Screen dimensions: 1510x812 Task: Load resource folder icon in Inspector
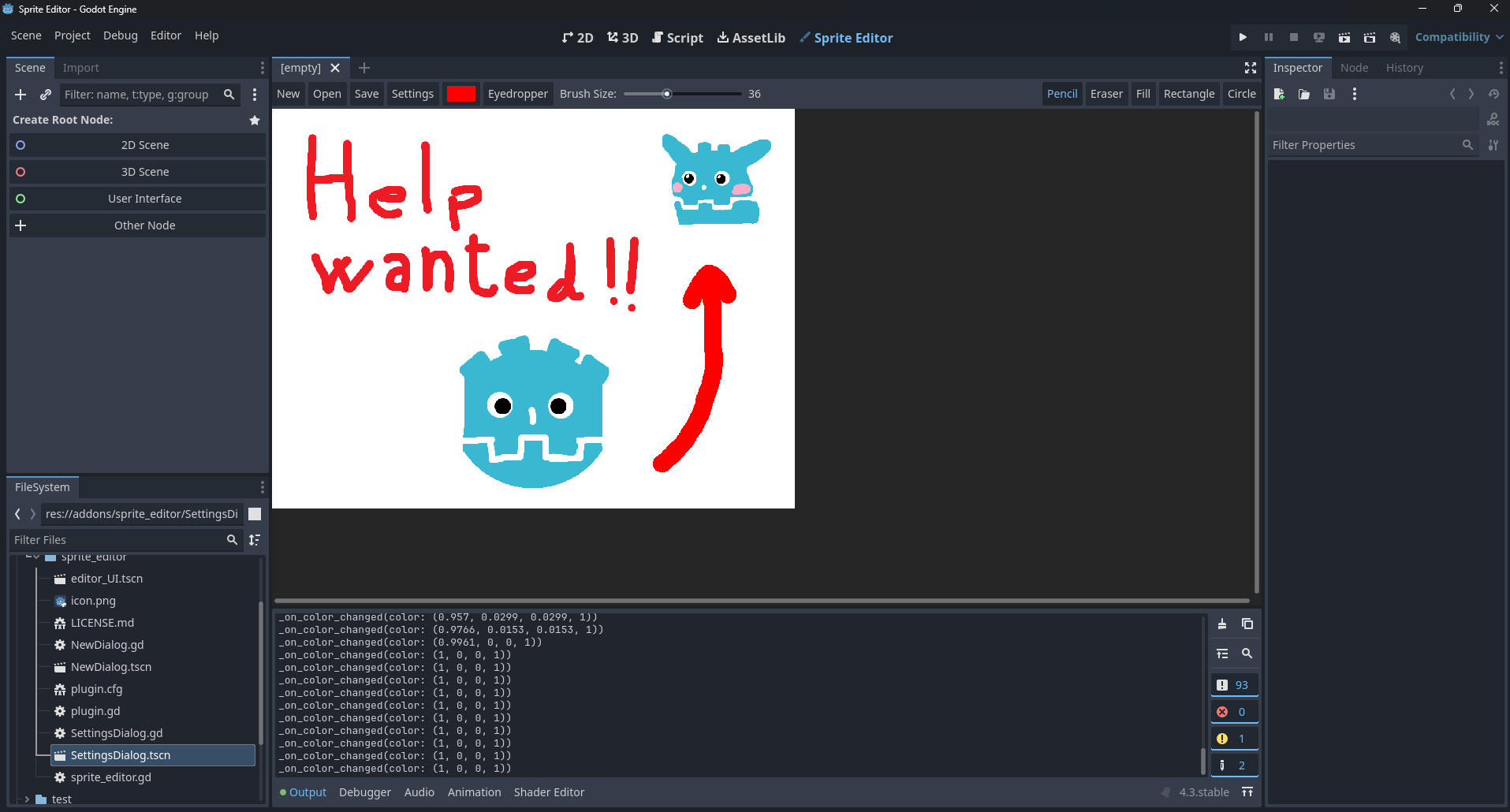(1304, 94)
